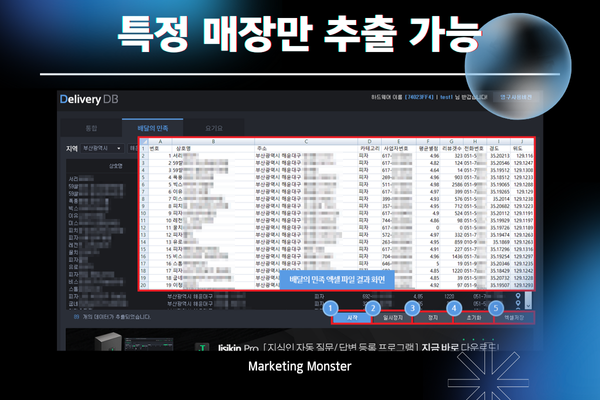Viewport: 600px width, 400px height.
Task: Click the Excel 전화번호 header cell
Action: (474, 148)
